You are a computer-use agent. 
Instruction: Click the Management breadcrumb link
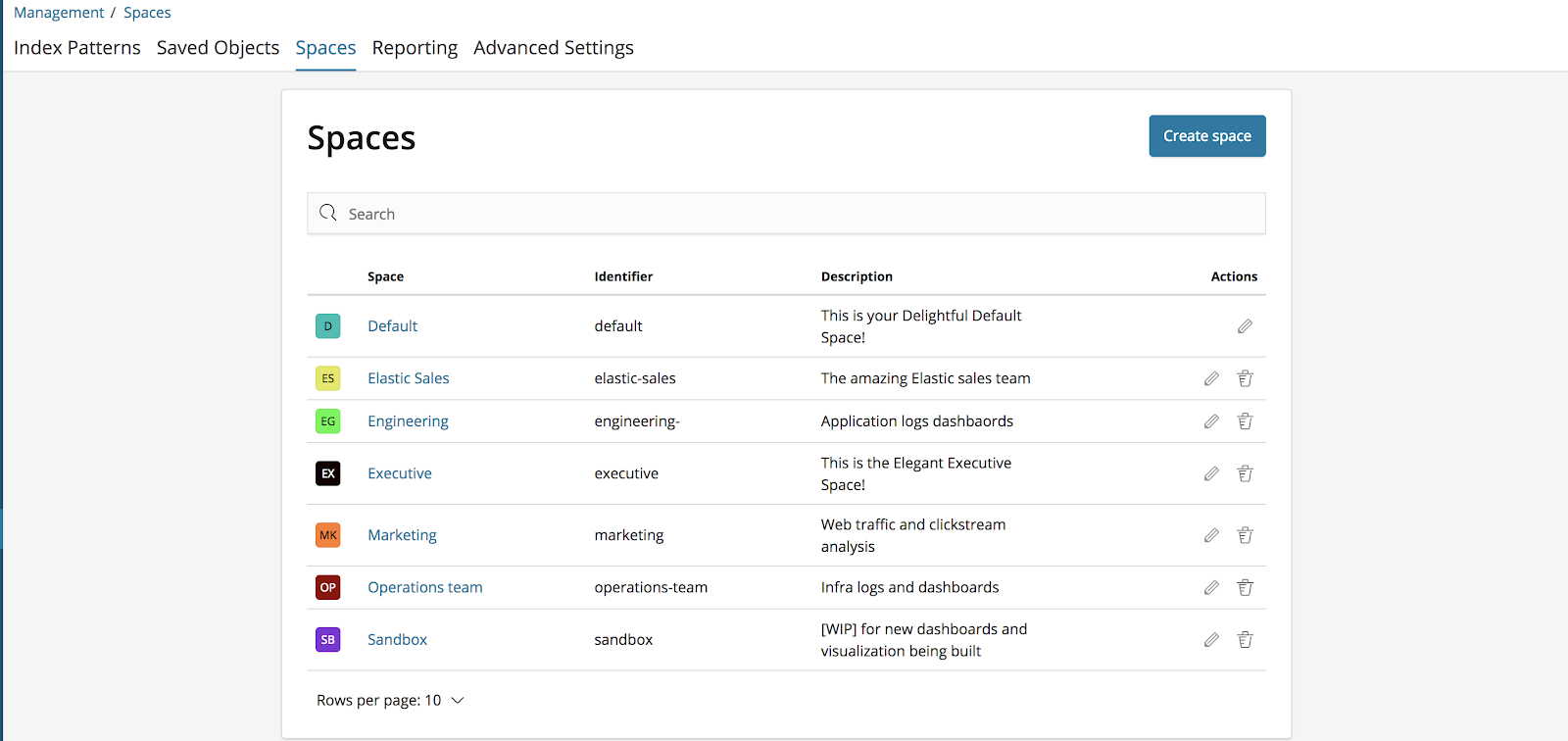(x=59, y=13)
